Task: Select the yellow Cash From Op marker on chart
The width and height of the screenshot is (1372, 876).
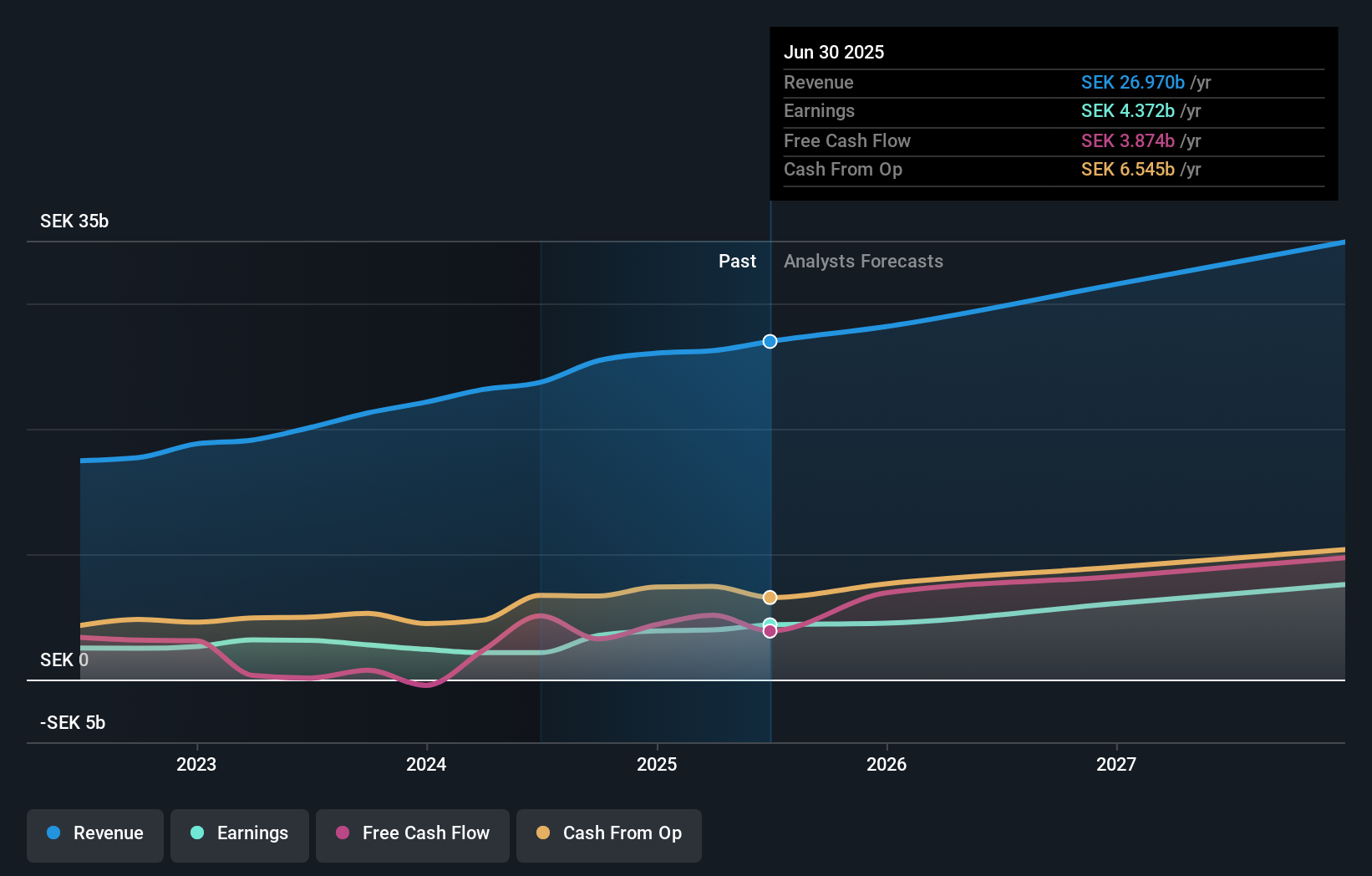Action: pyautogui.click(x=770, y=597)
